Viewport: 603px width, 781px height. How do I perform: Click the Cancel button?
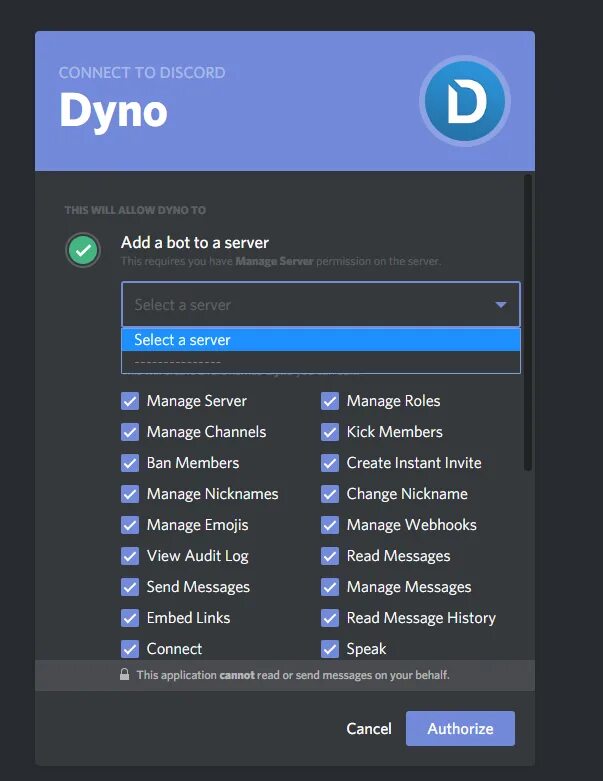click(369, 729)
